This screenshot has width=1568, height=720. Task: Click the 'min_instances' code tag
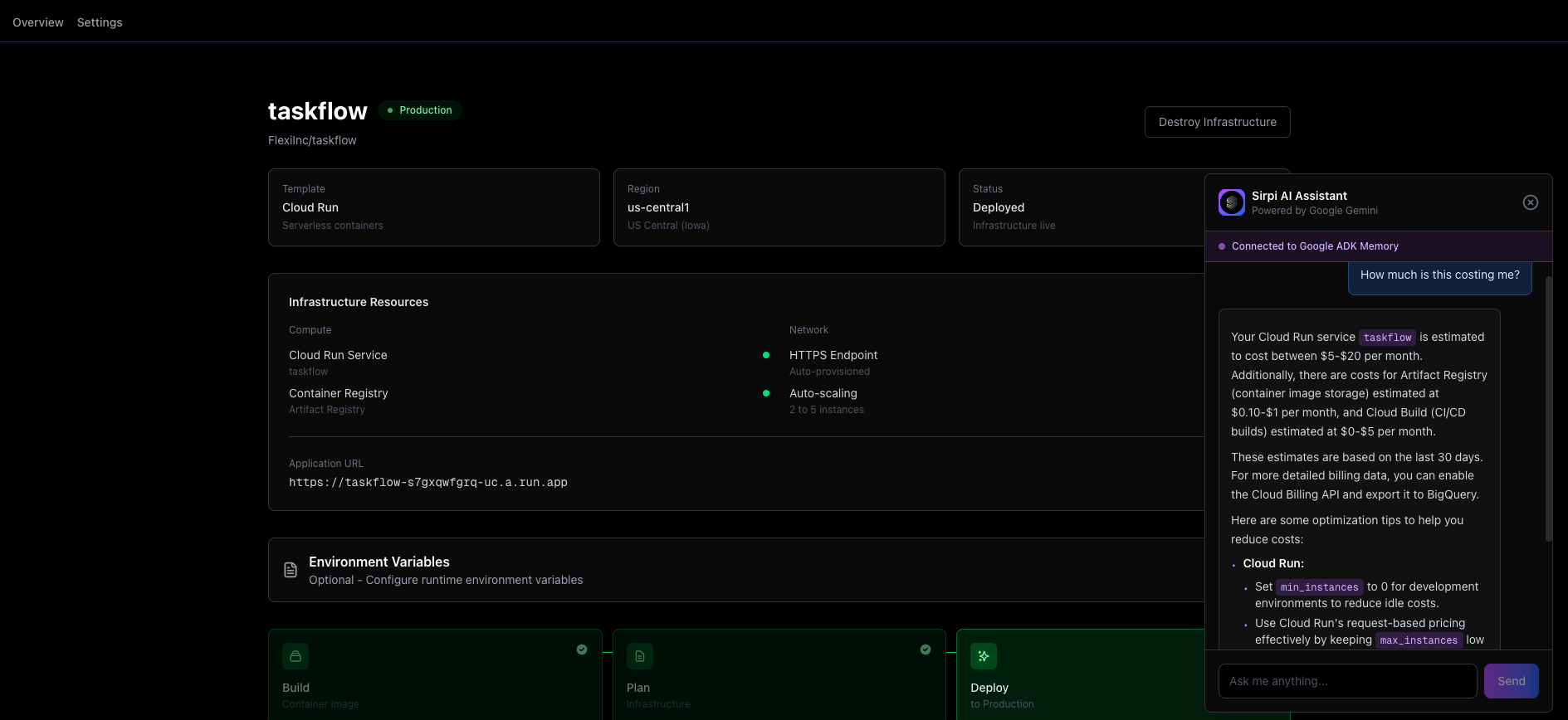1320,587
